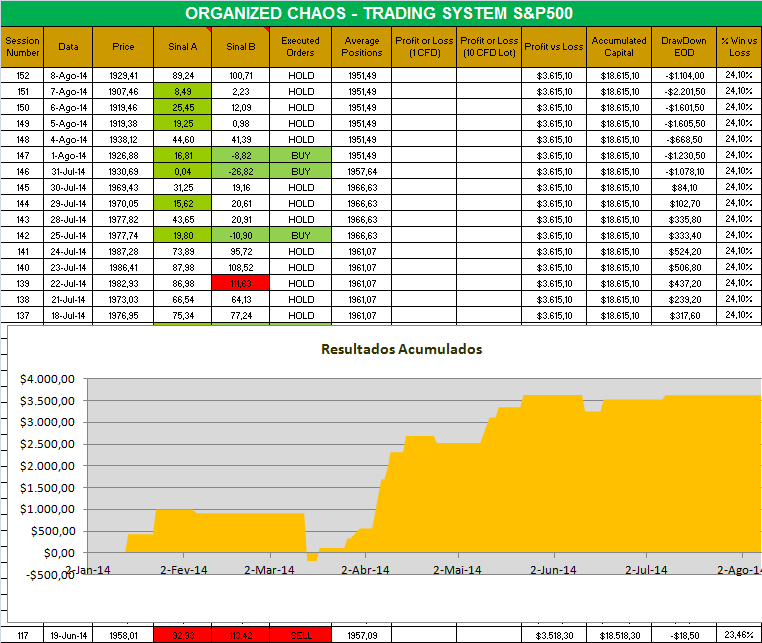
Task: Select price cell 1919,46
Action: click(123, 107)
